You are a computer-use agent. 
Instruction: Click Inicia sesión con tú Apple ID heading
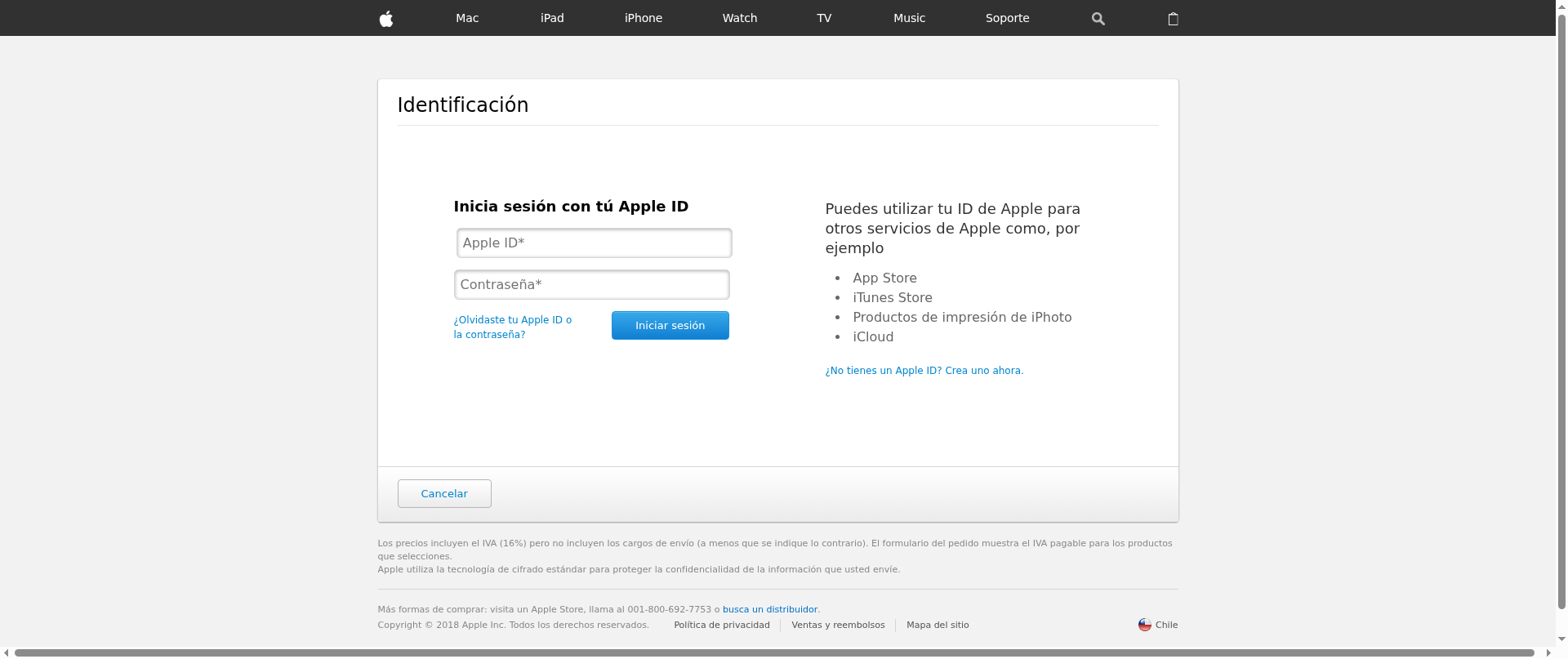pos(571,206)
